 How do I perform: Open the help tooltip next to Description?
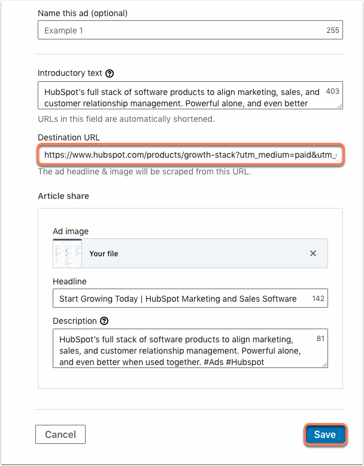point(104,321)
